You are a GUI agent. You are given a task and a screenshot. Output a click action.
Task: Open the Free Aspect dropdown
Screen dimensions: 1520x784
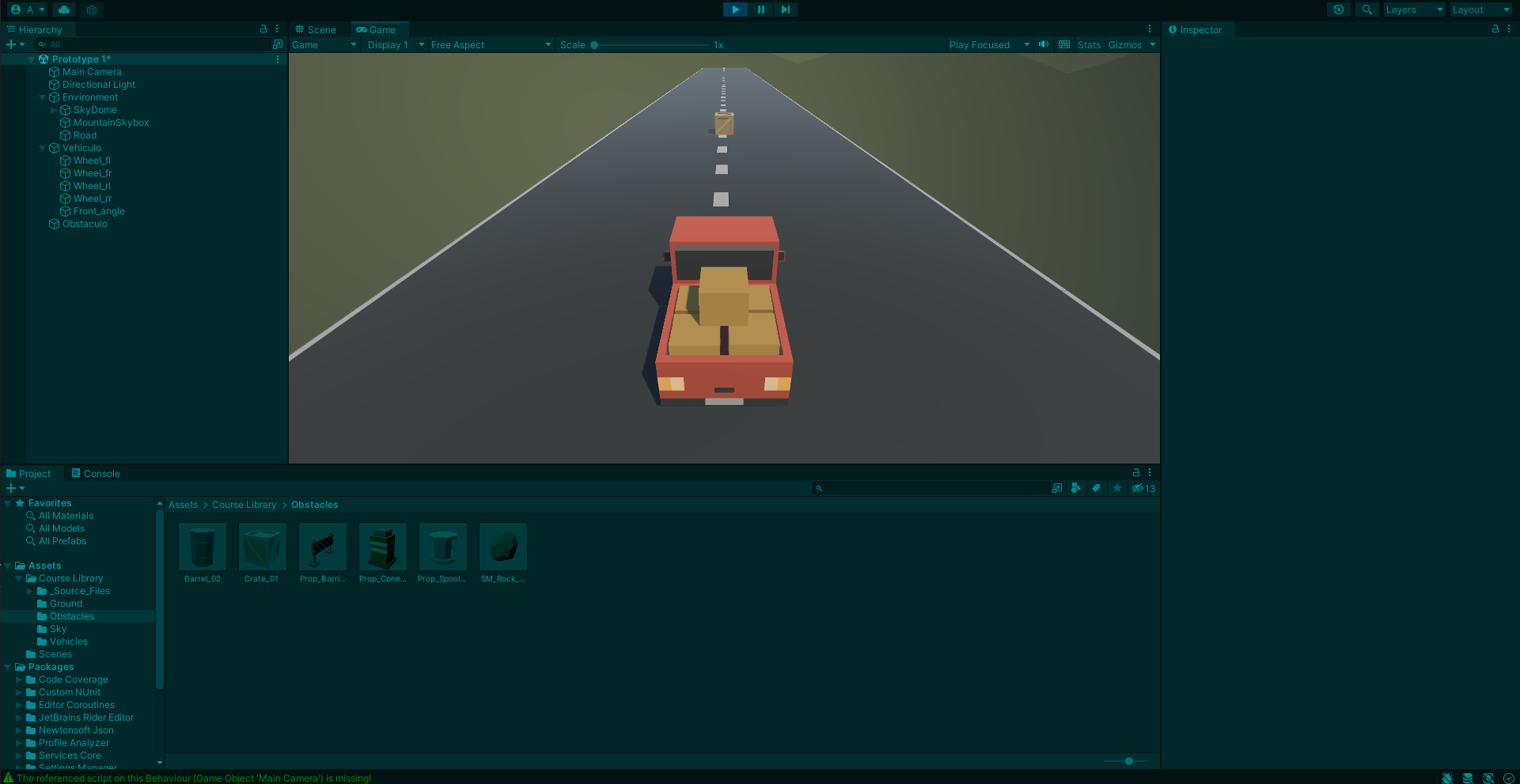click(491, 45)
